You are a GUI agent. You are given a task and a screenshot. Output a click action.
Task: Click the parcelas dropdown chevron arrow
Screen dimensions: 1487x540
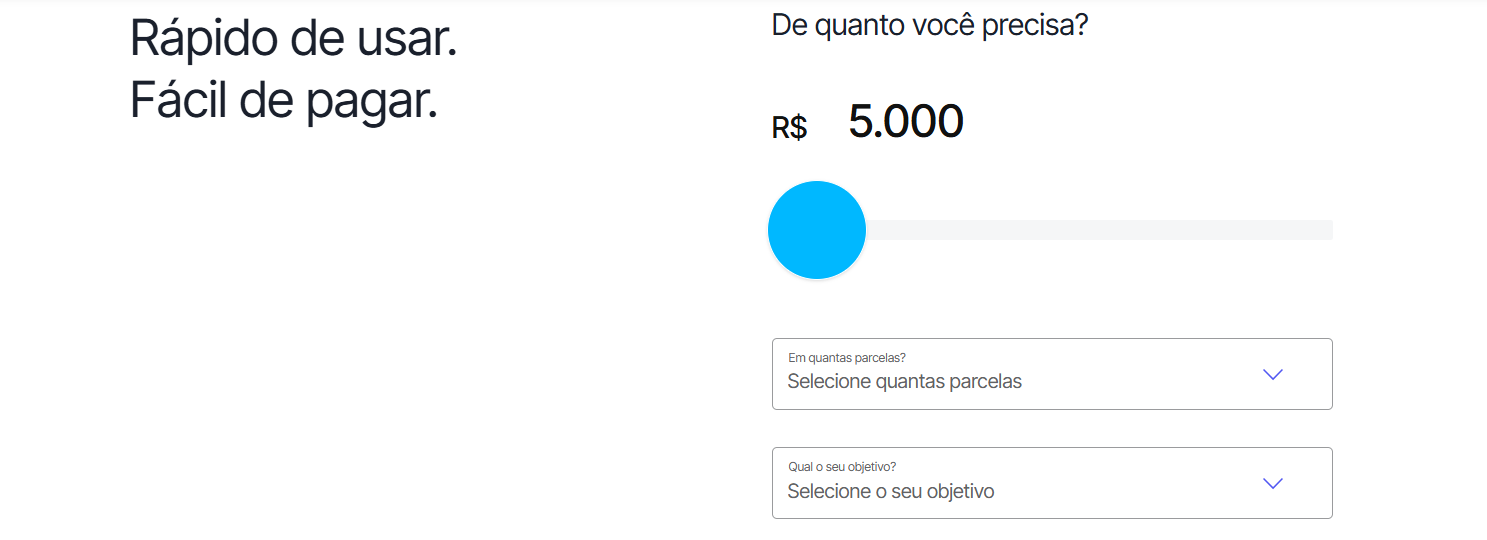(x=1272, y=374)
